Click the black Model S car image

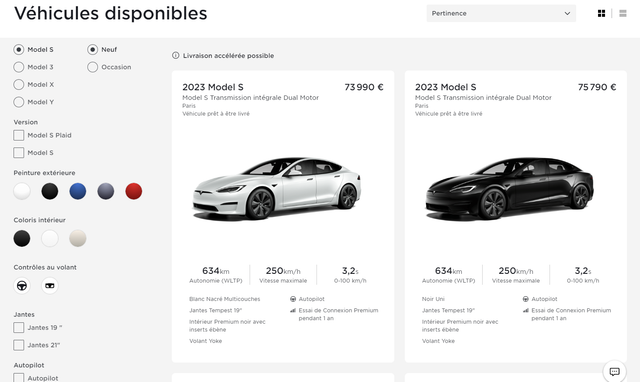(x=509, y=188)
